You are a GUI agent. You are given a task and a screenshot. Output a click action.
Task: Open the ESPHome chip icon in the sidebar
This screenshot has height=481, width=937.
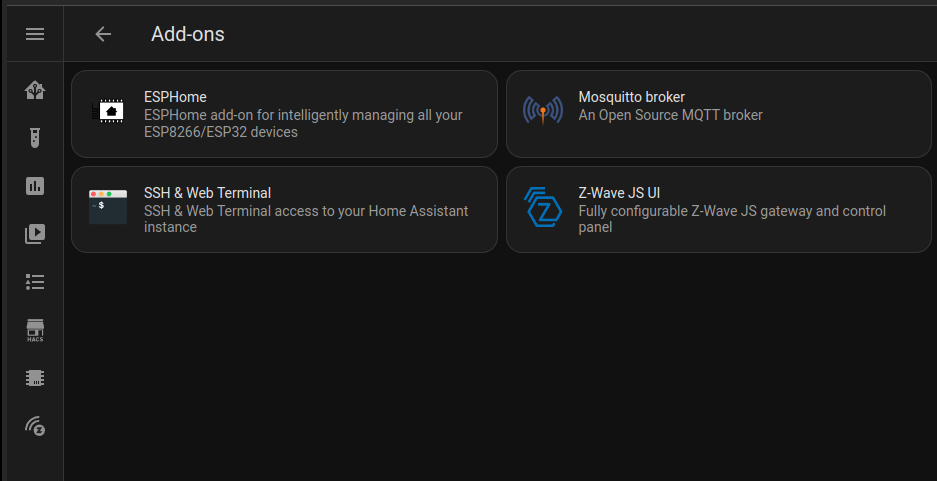(35, 378)
